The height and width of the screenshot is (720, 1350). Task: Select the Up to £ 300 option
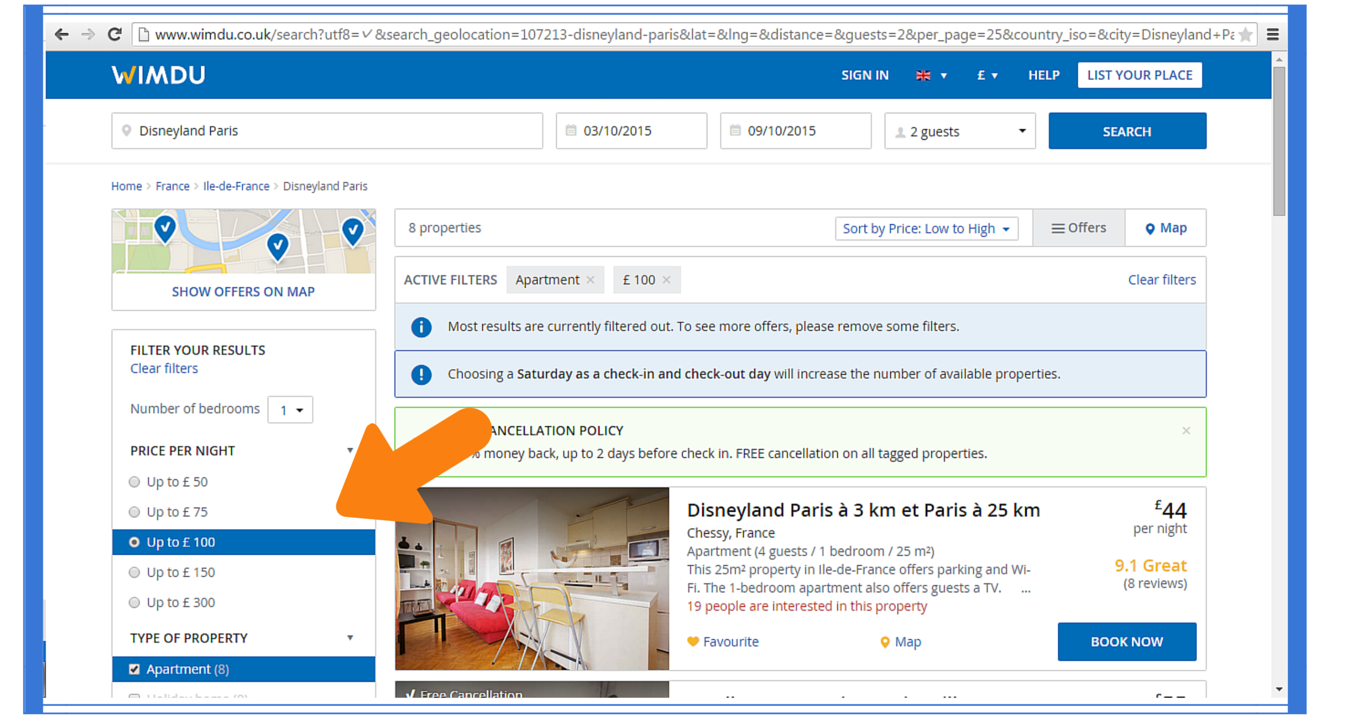tap(134, 602)
